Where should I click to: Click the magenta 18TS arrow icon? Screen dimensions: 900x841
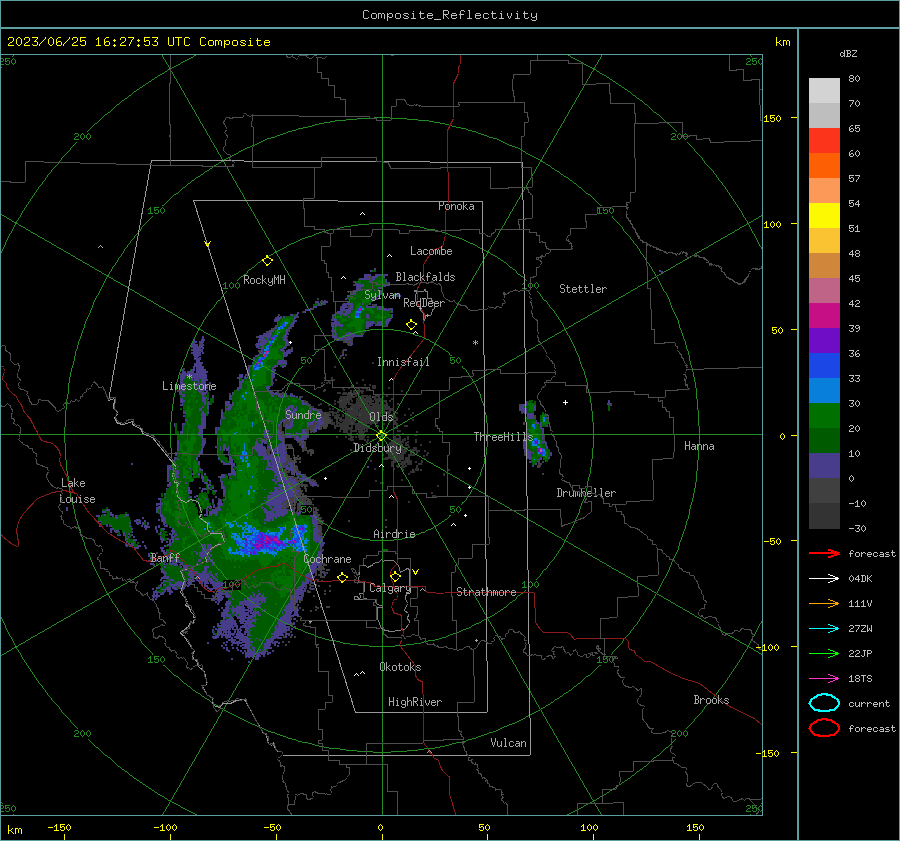pos(824,679)
